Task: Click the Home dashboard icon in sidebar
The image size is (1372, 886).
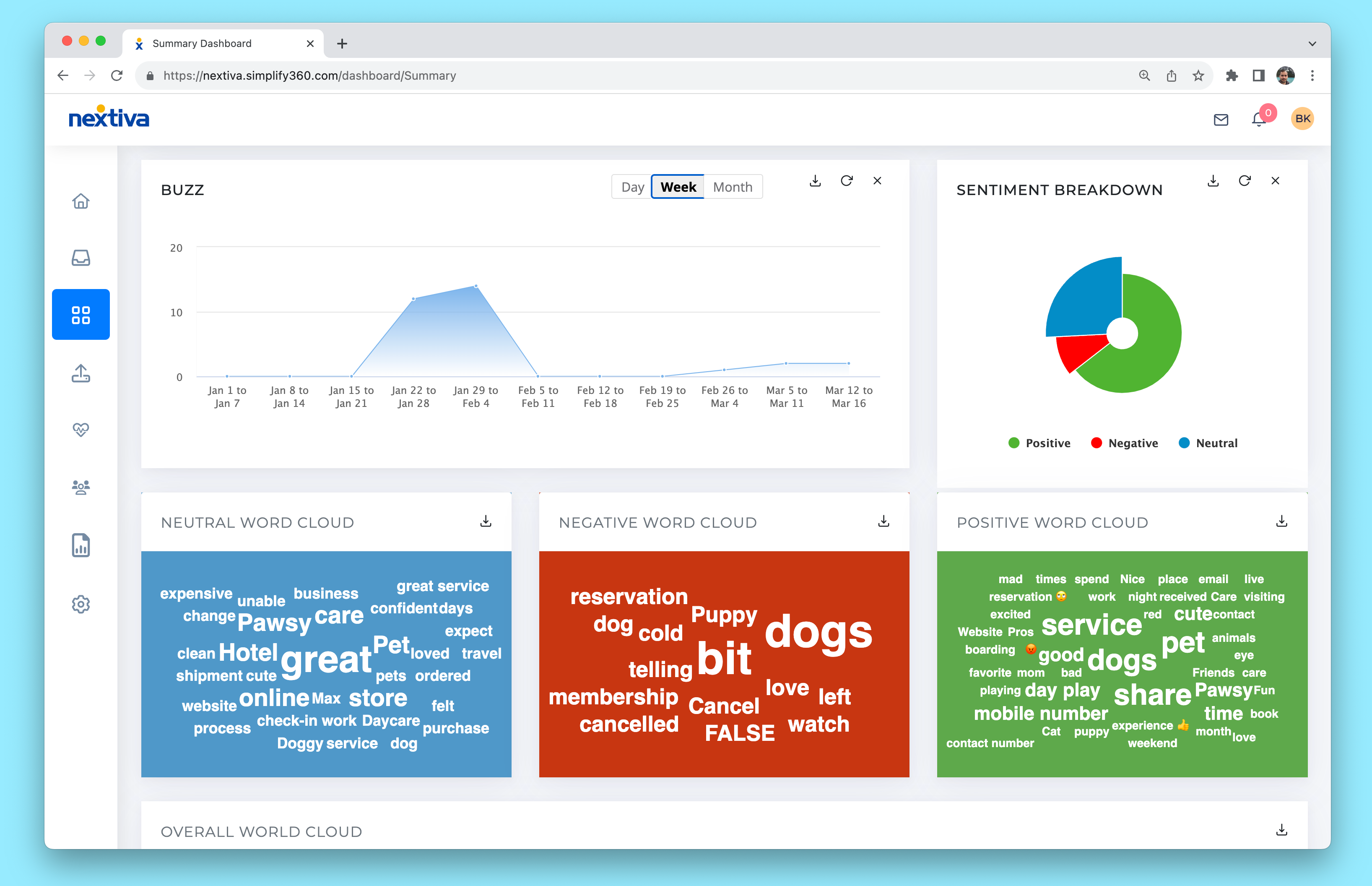Action: [80, 200]
